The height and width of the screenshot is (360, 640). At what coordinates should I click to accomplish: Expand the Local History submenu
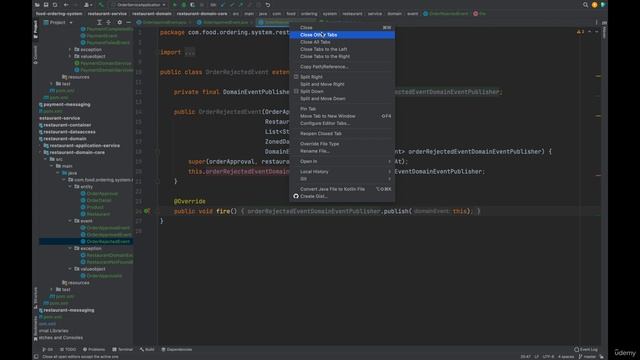(x=342, y=171)
